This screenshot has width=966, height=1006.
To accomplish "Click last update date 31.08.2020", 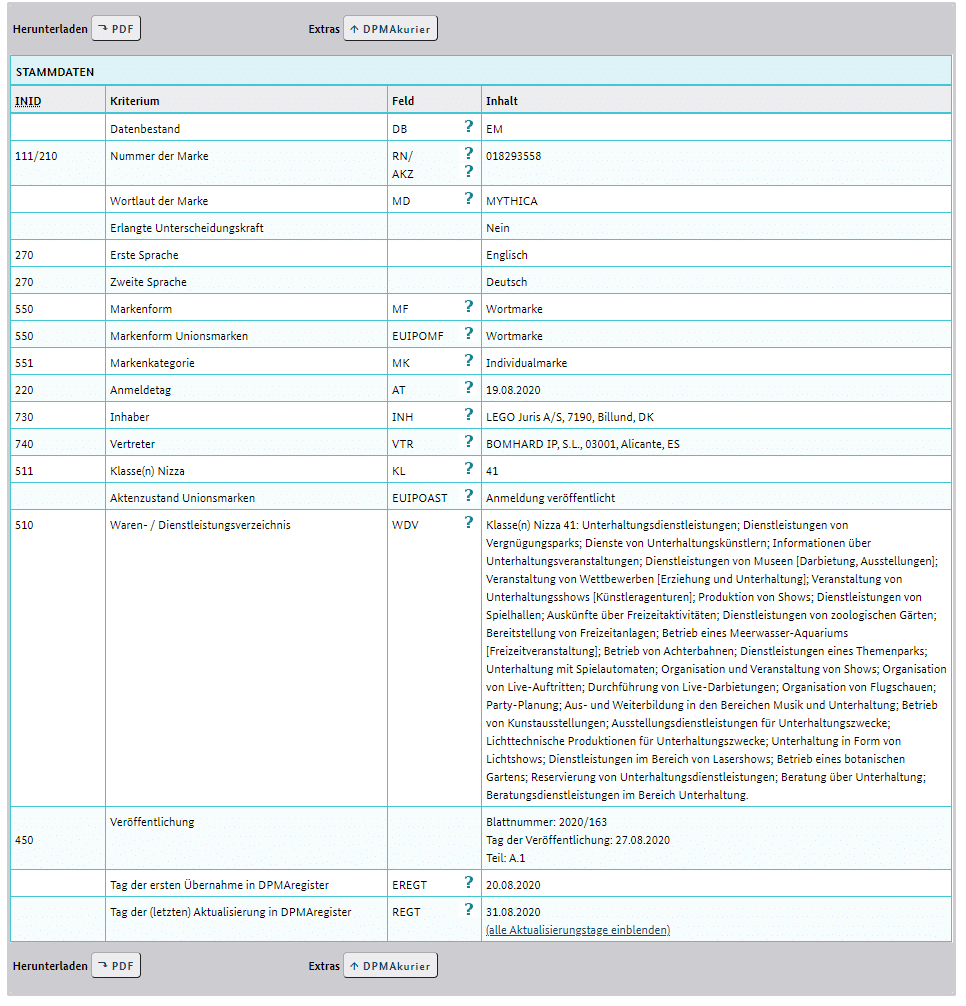I will (x=513, y=912).
